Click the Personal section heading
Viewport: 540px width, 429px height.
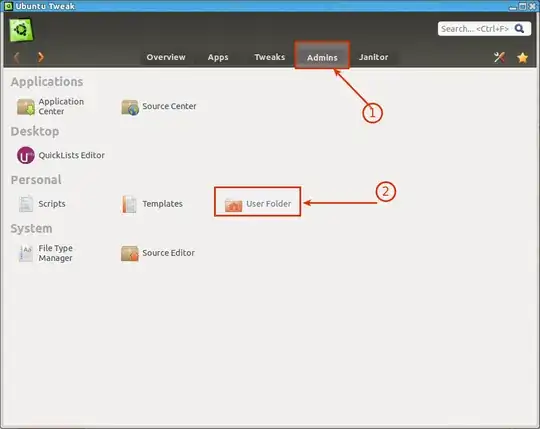36,180
